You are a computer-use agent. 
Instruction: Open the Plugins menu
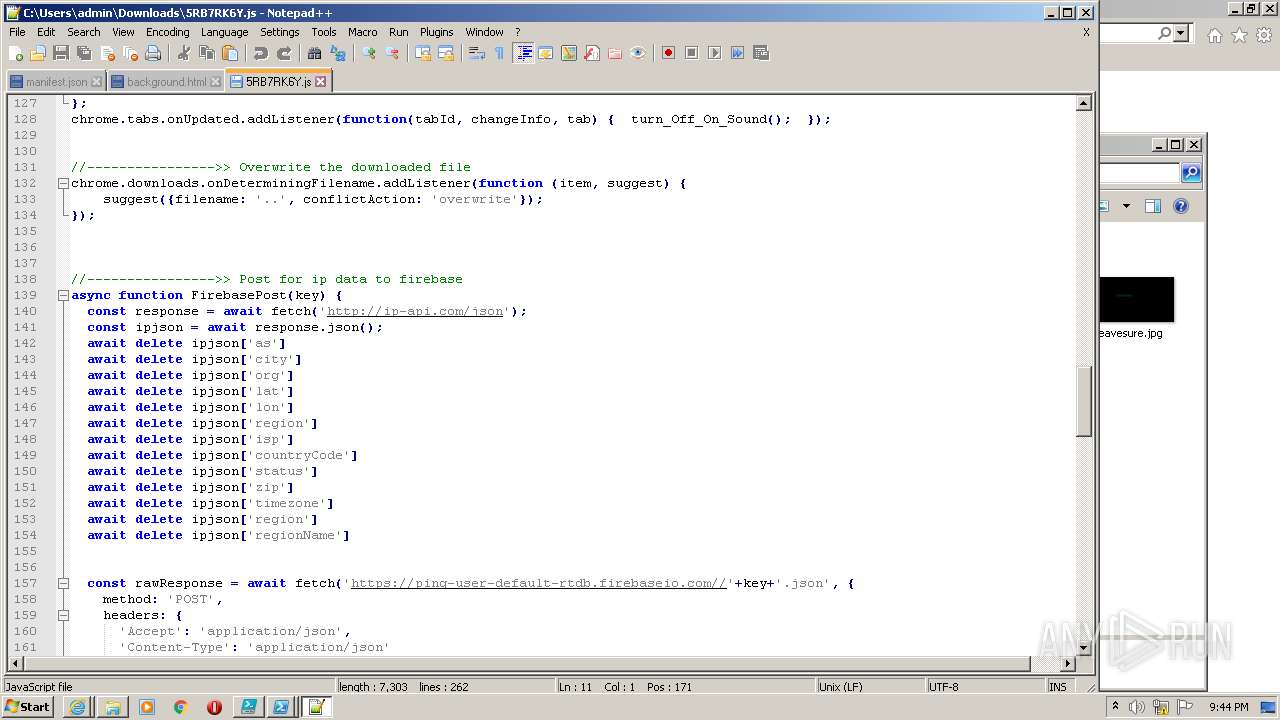[436, 32]
